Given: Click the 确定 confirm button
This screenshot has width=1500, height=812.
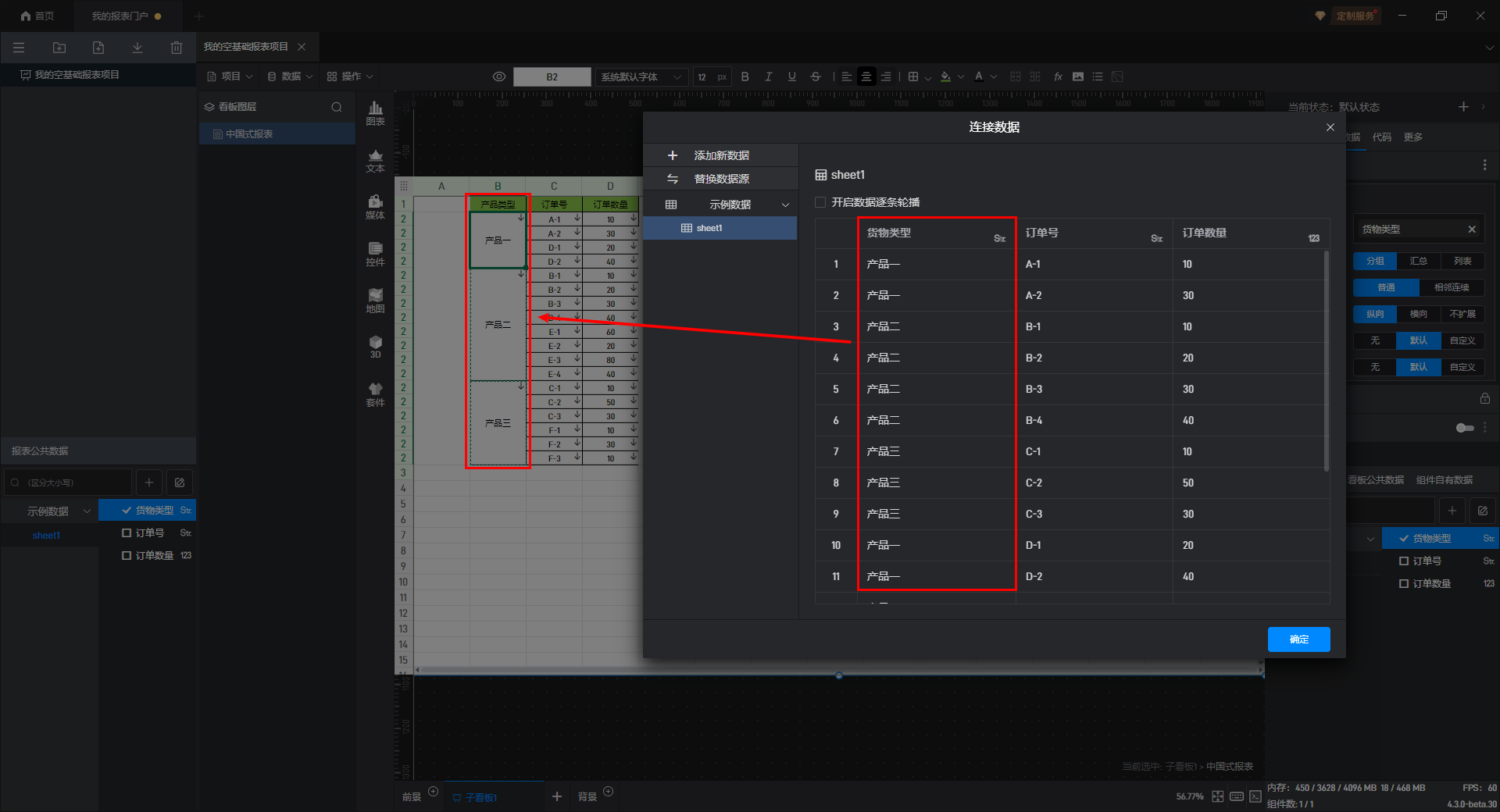Looking at the screenshot, I should 1298,639.
